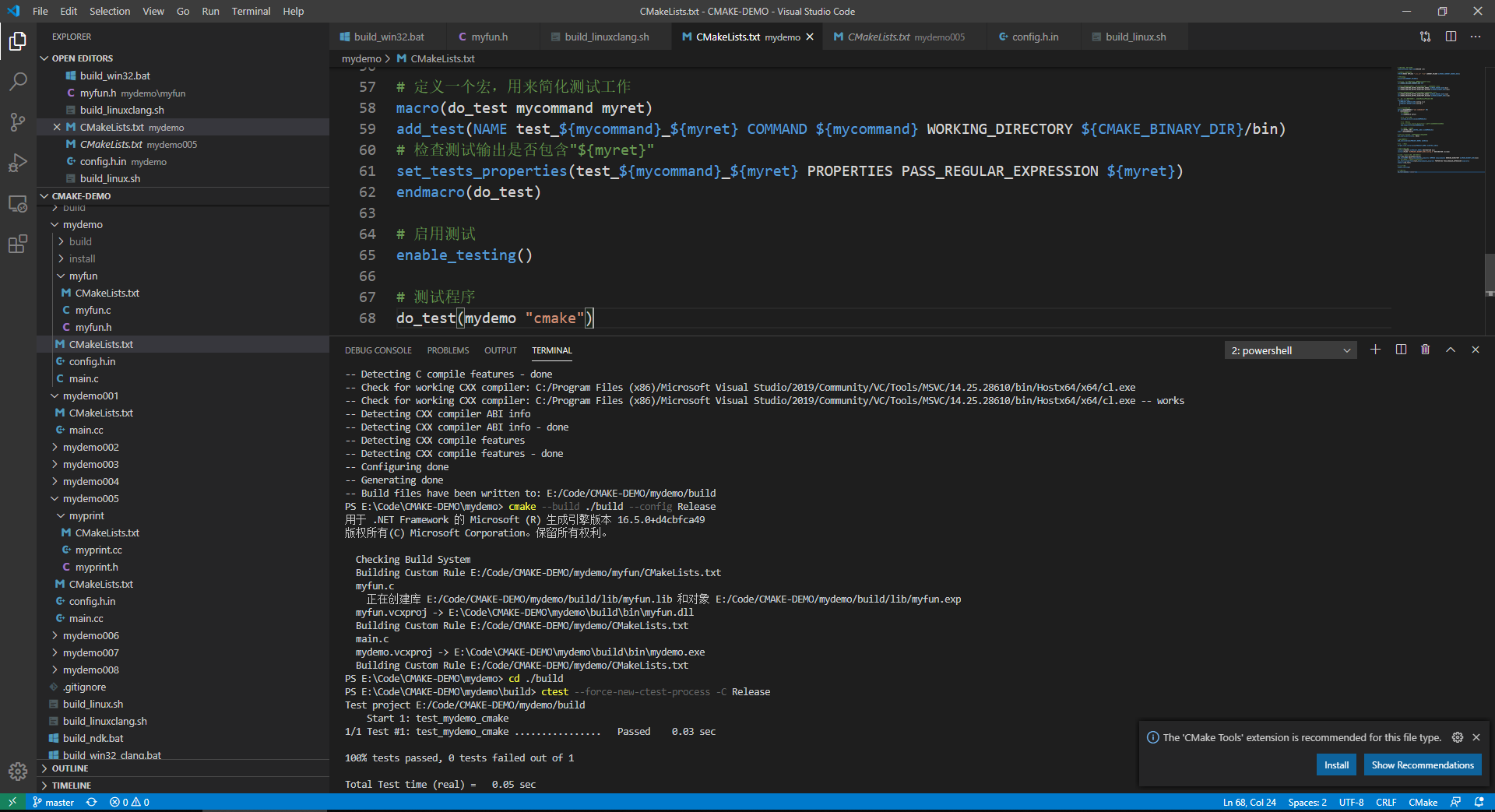Launch a new terminal with the plus icon

pos(1375,350)
